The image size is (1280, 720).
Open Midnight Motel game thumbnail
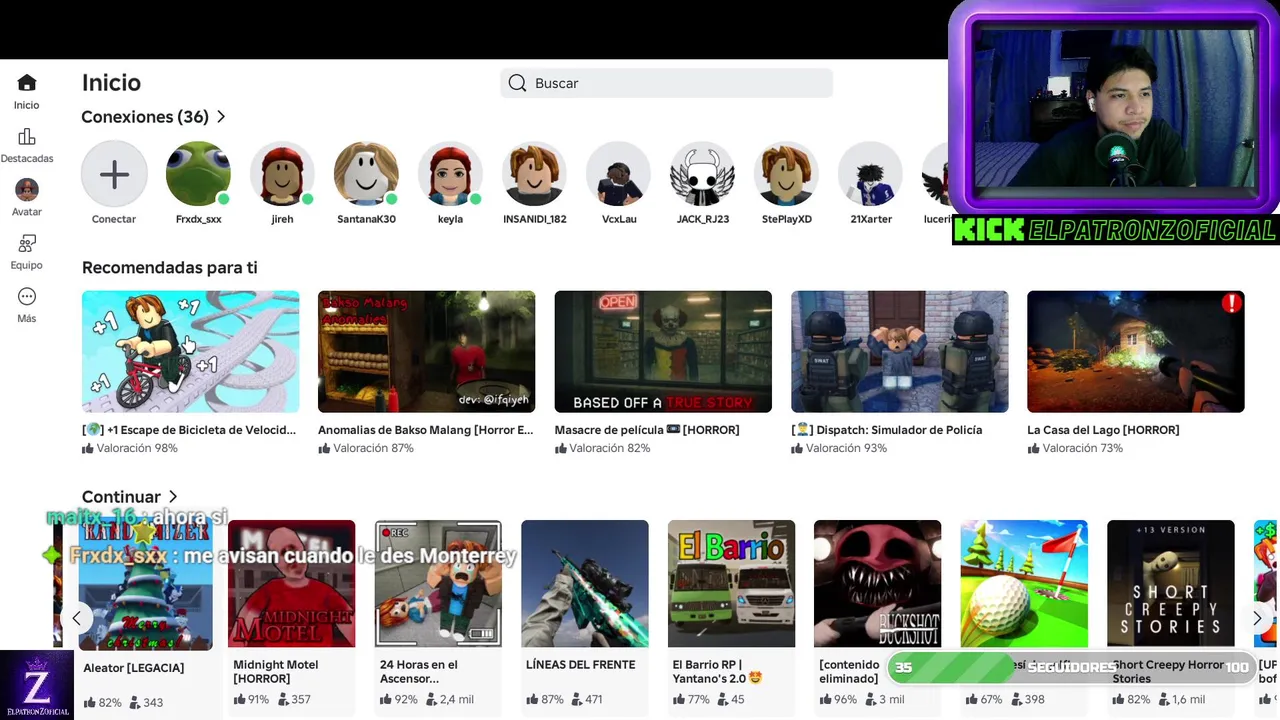click(291, 583)
